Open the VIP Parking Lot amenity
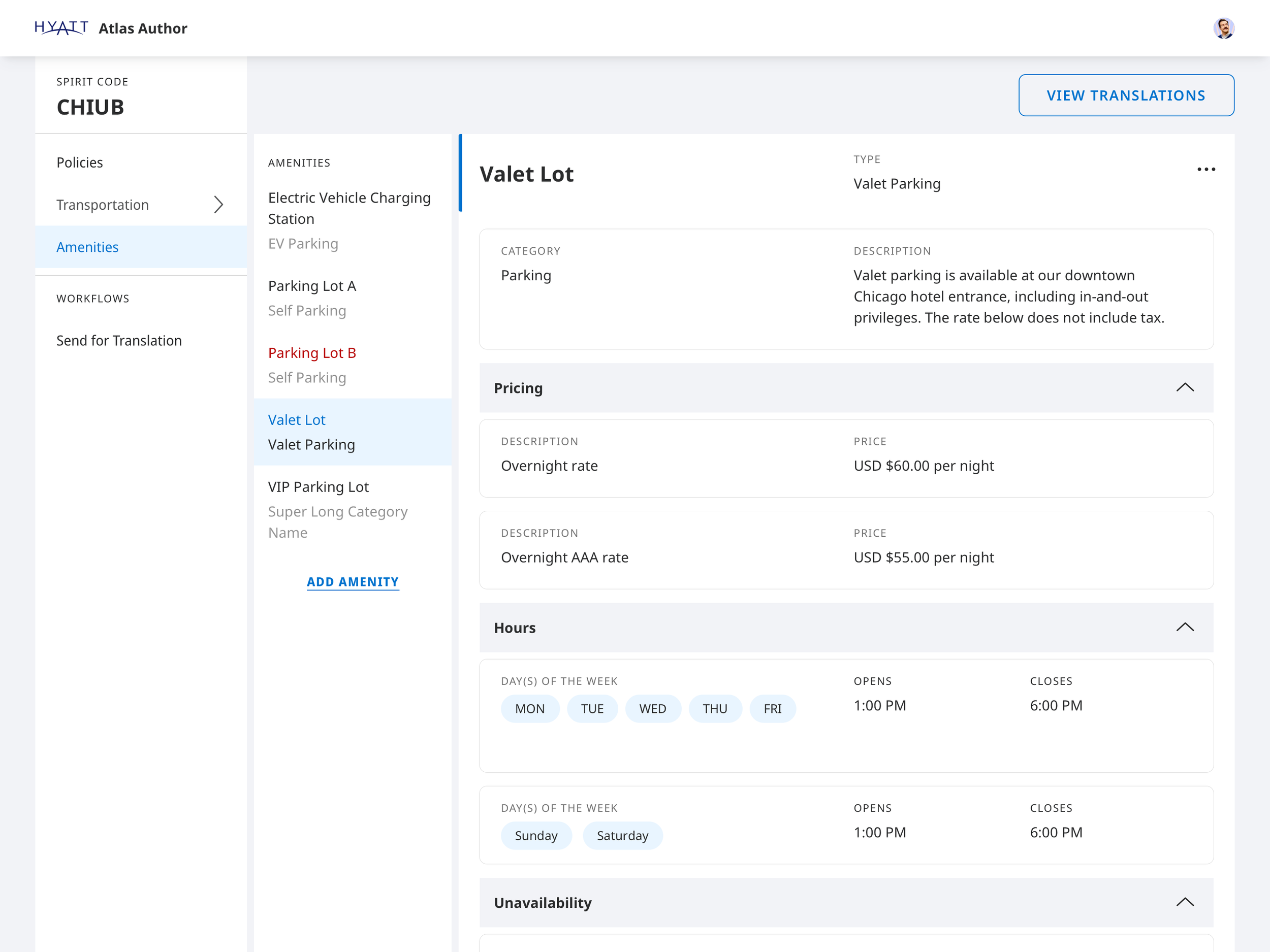The height and width of the screenshot is (952, 1270). (318, 486)
